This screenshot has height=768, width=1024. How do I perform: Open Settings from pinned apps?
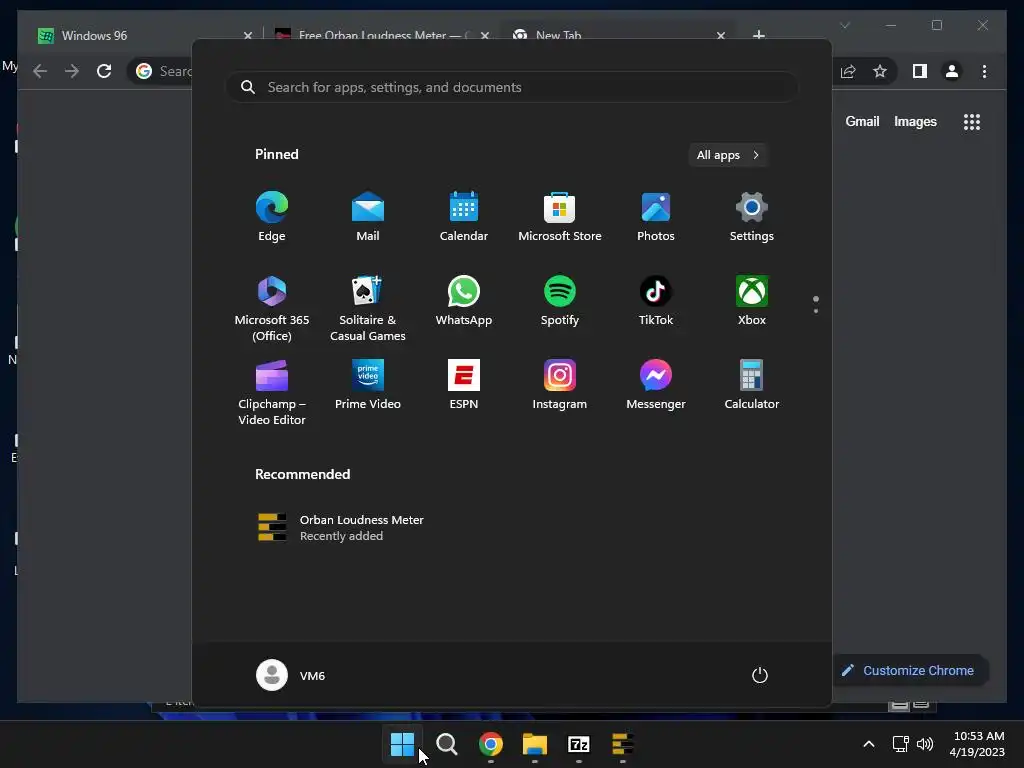752,217
